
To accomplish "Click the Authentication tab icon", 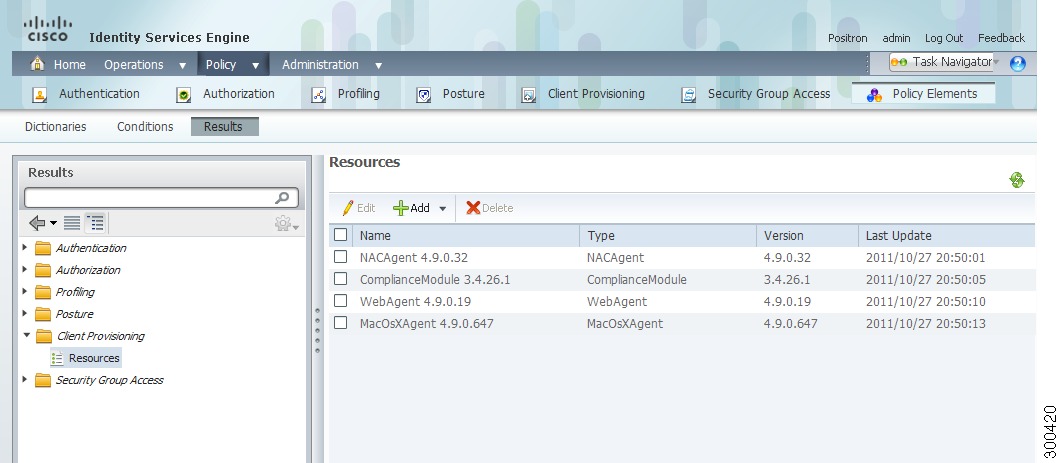I will [40, 95].
